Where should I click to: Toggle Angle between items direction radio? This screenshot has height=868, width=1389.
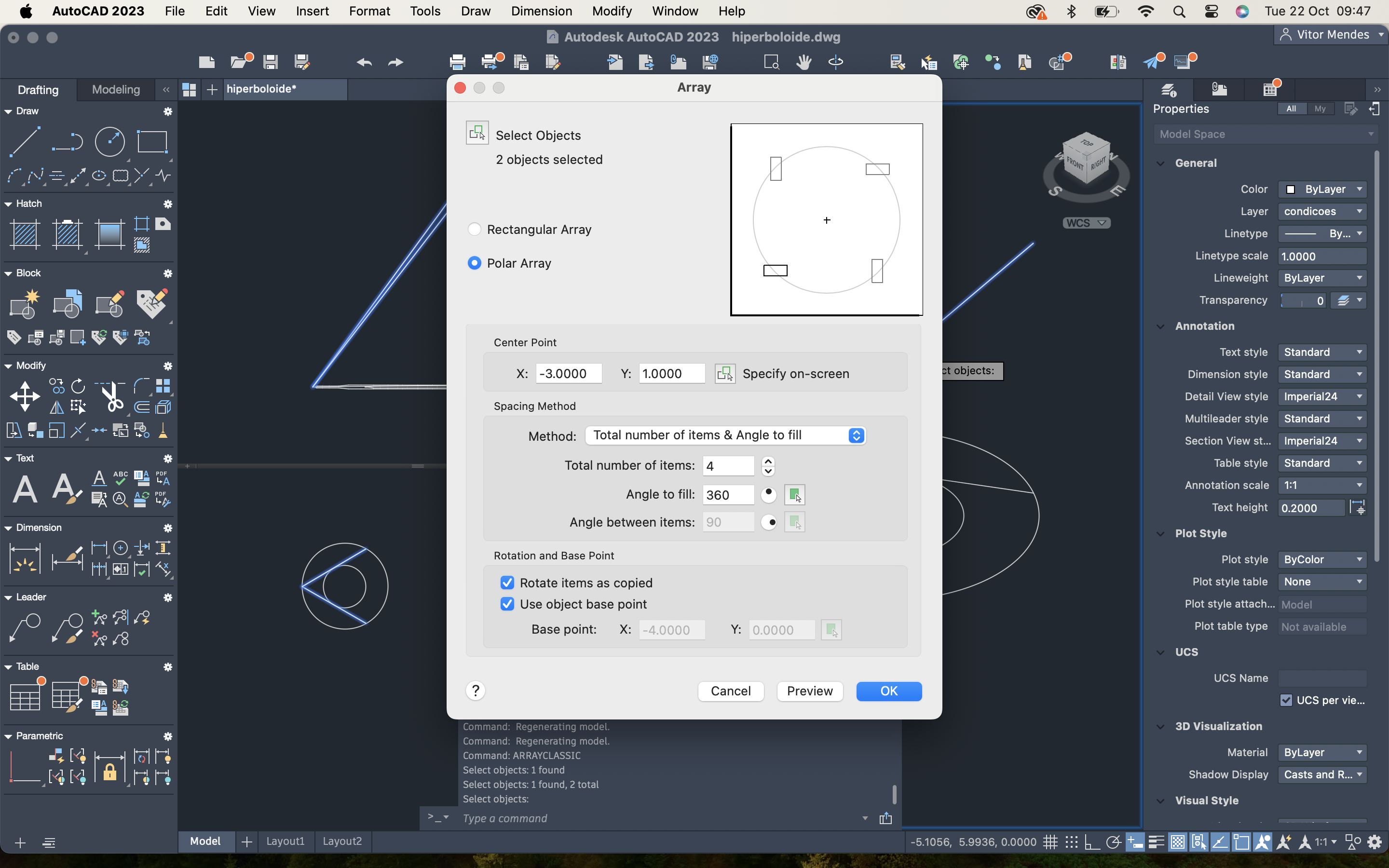(x=769, y=522)
